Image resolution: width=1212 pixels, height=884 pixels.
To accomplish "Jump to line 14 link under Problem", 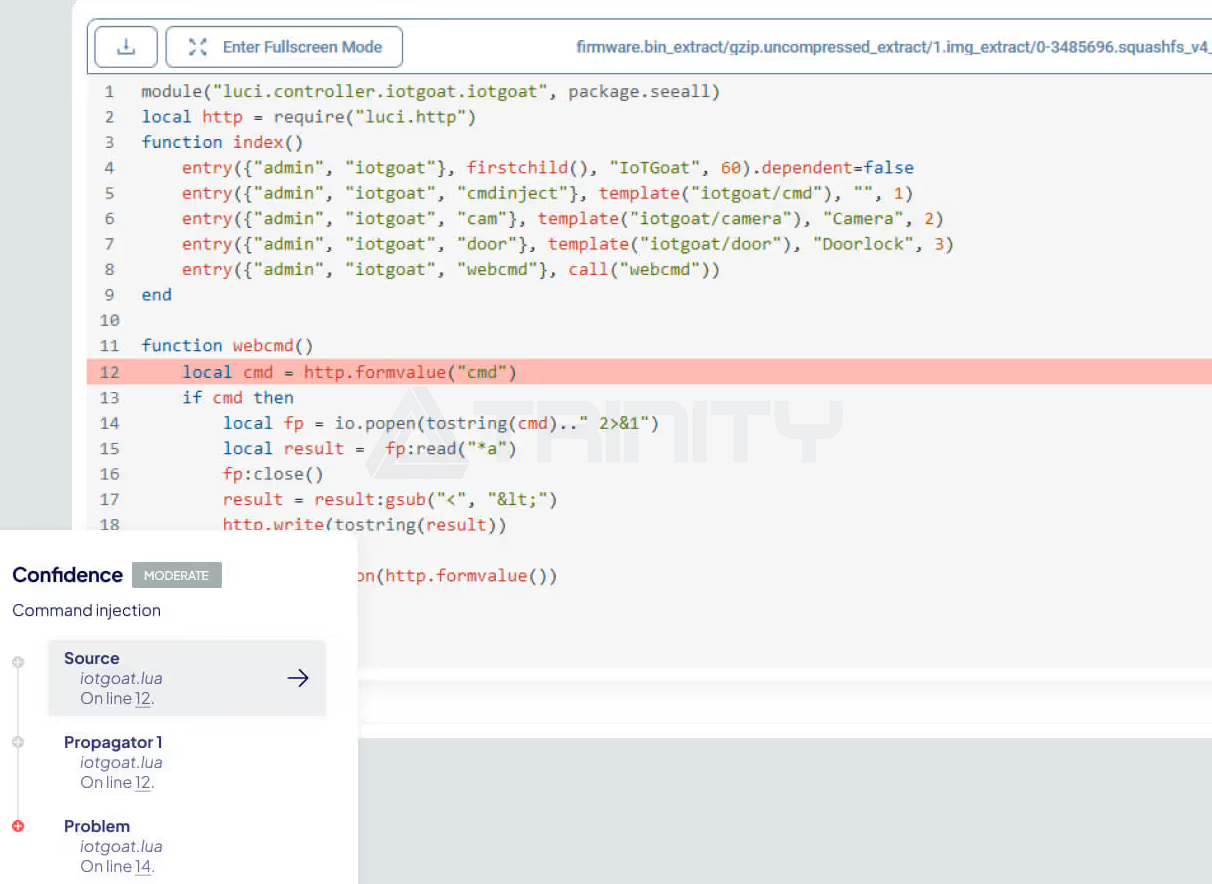I will point(143,867).
